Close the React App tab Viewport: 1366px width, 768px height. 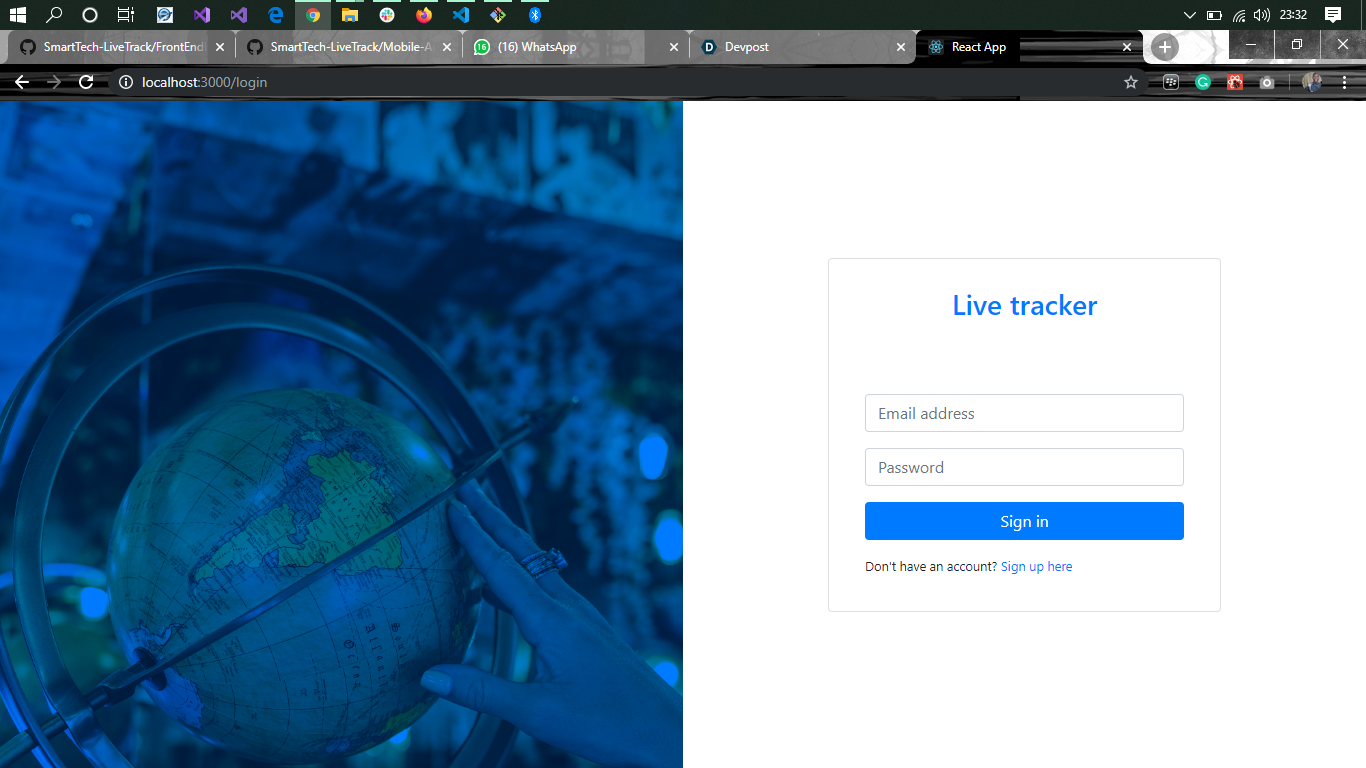tap(1127, 47)
